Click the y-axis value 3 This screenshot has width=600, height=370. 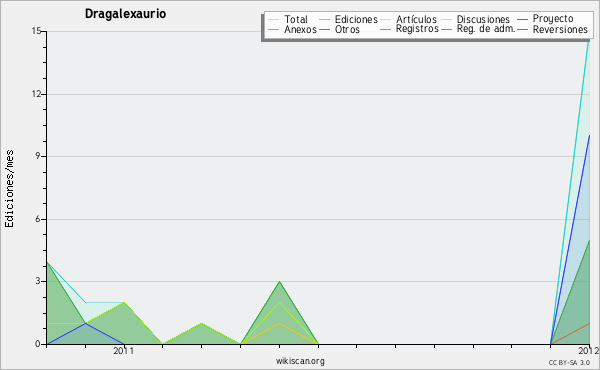coord(38,281)
